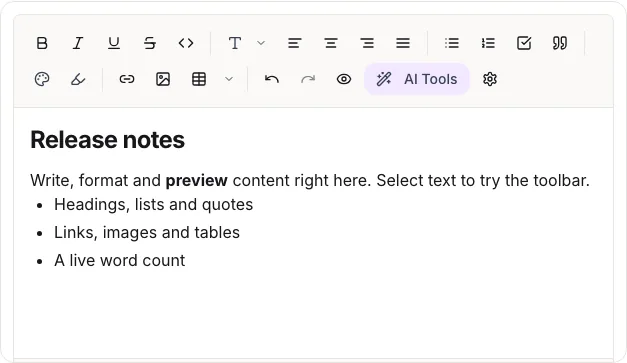Image resolution: width=627 pixels, height=363 pixels.
Task: Toggle bold formatting
Action: (42, 43)
